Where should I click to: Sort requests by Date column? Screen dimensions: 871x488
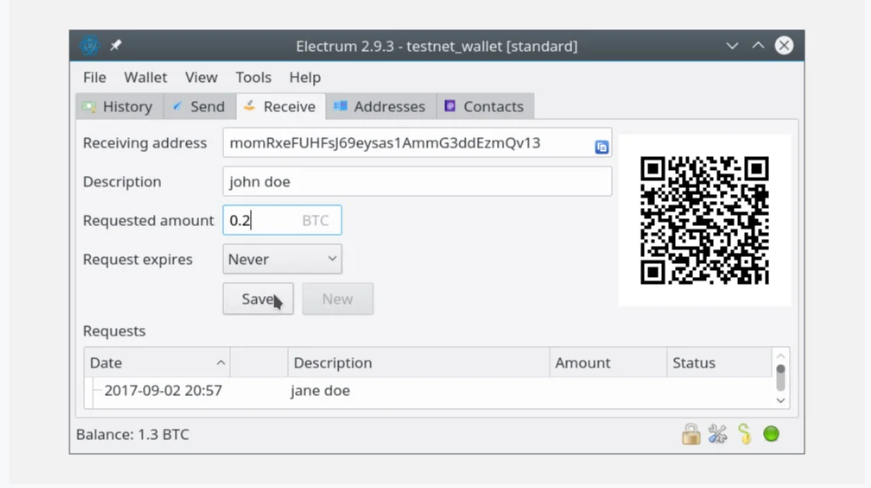pos(157,363)
